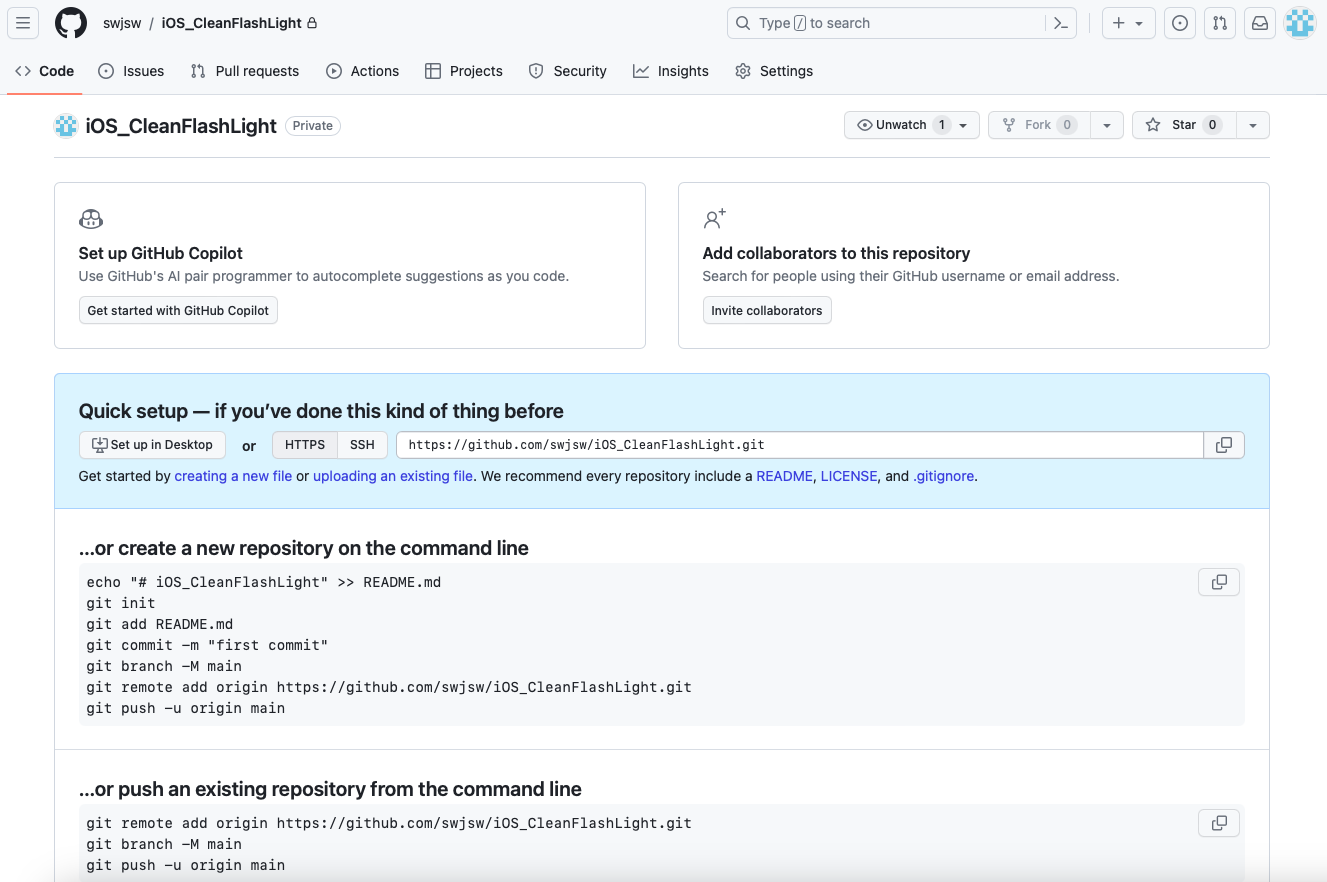Select the Code tab
The image size is (1327, 882).
tap(45, 71)
